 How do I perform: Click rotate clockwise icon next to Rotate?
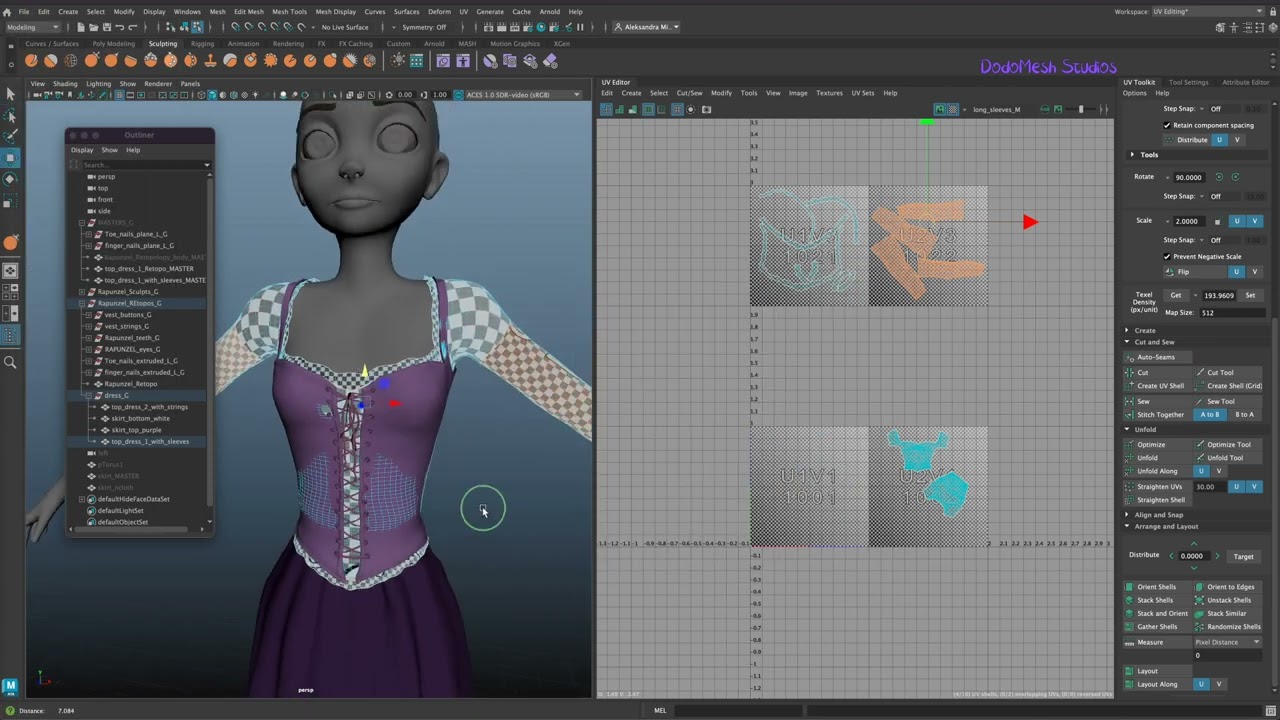(1235, 177)
